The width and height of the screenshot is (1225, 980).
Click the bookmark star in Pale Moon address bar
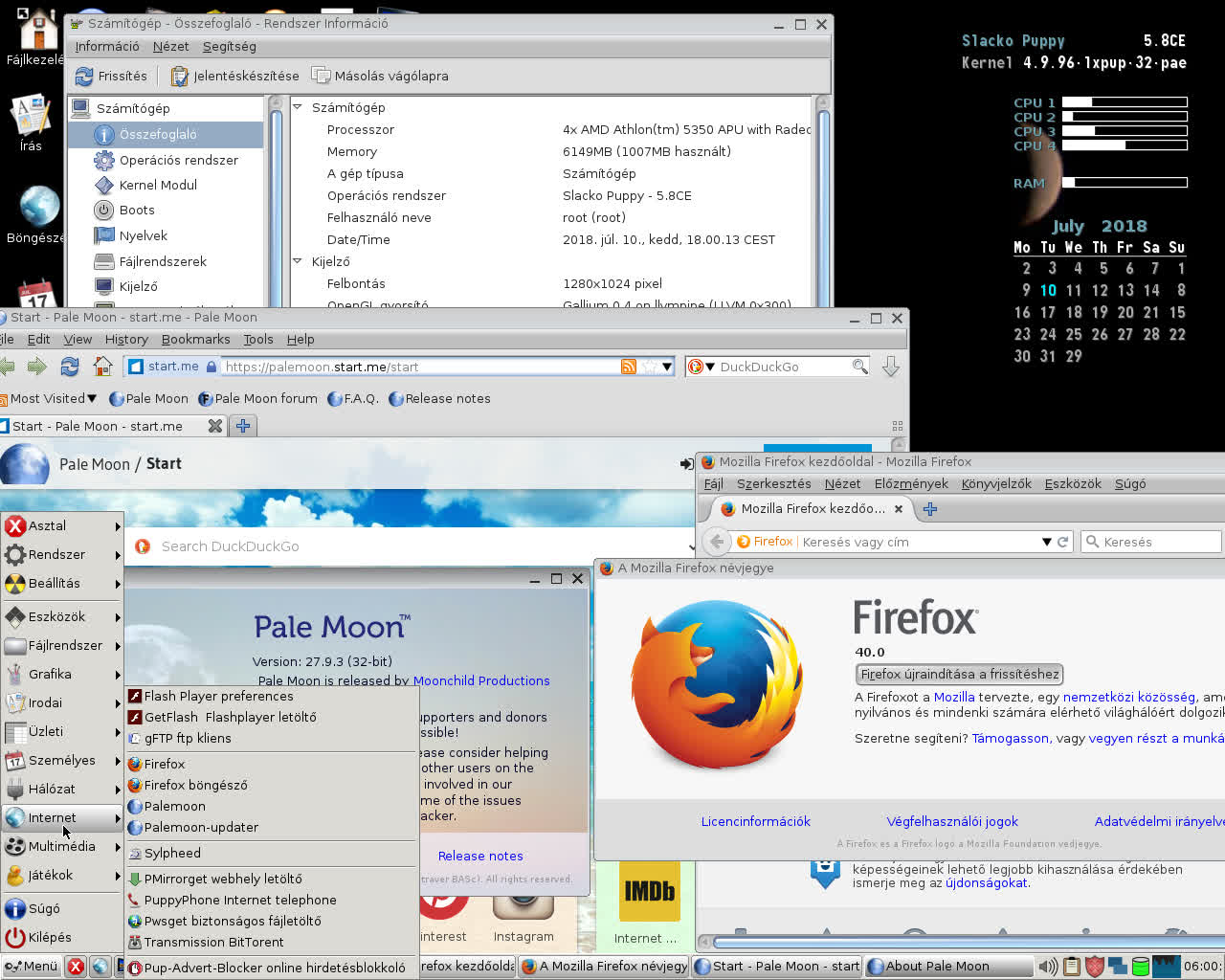pos(650,367)
